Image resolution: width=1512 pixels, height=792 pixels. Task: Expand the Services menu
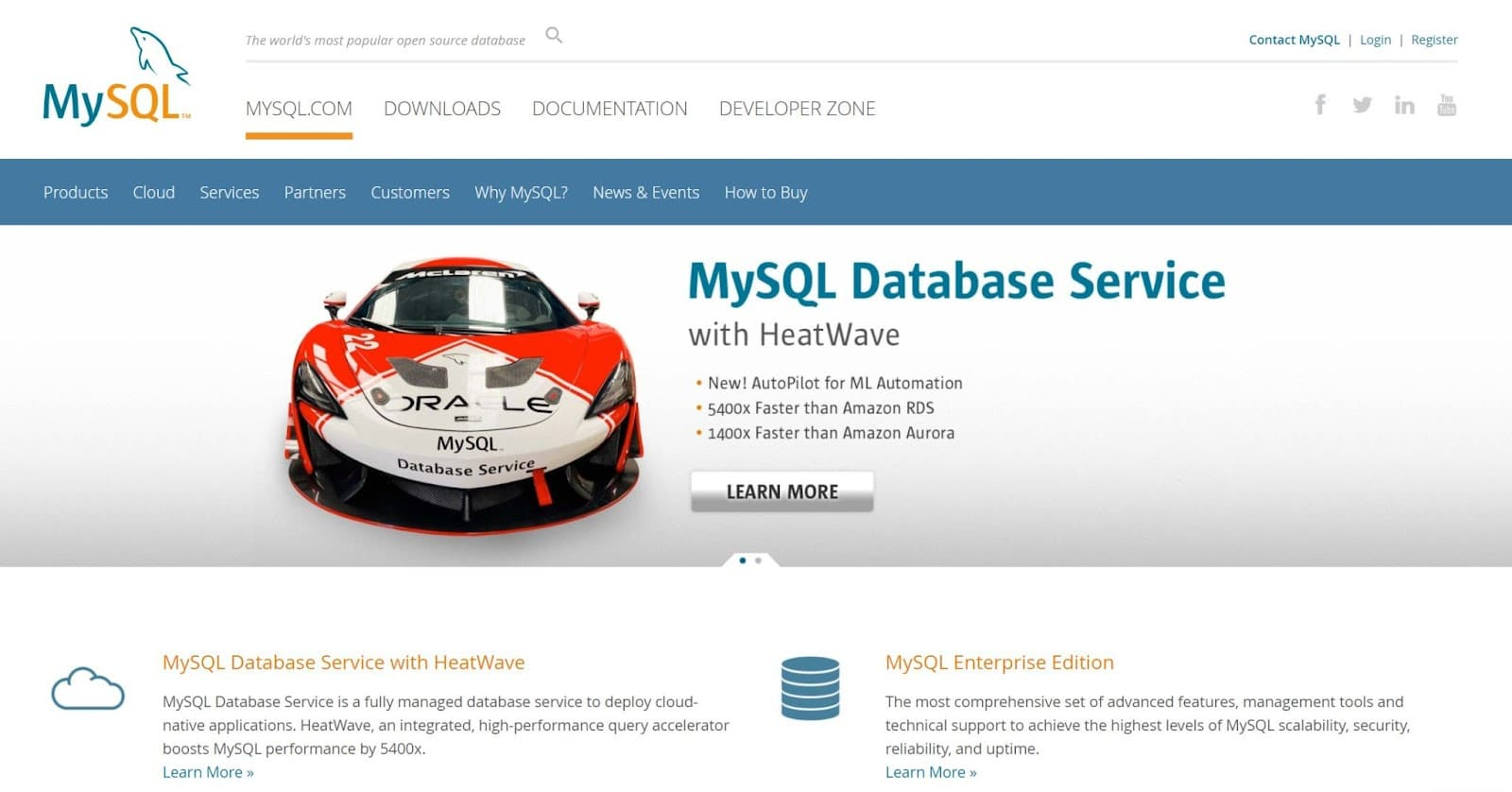point(230,192)
